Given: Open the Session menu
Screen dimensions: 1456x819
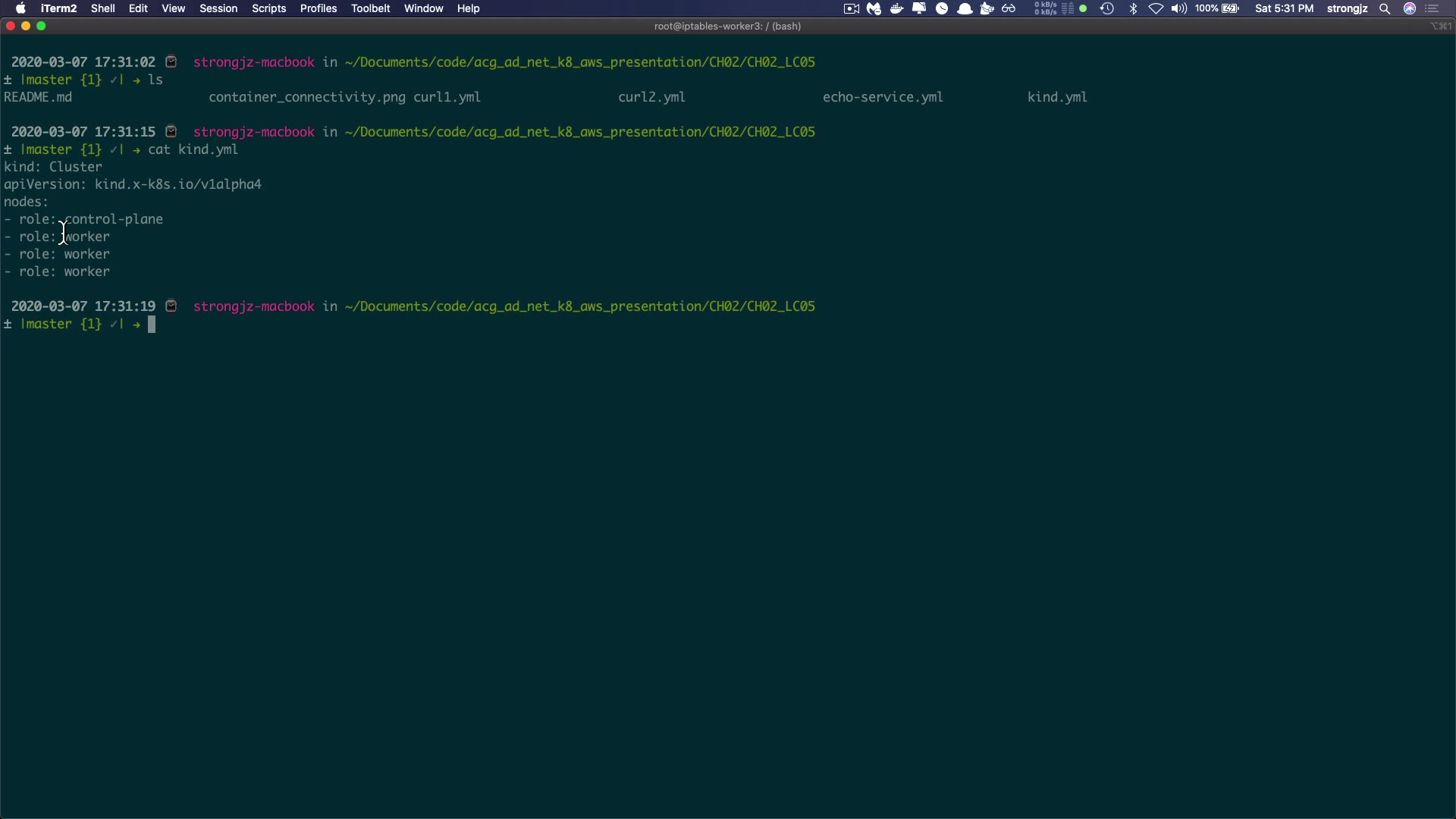Looking at the screenshot, I should [x=218, y=8].
